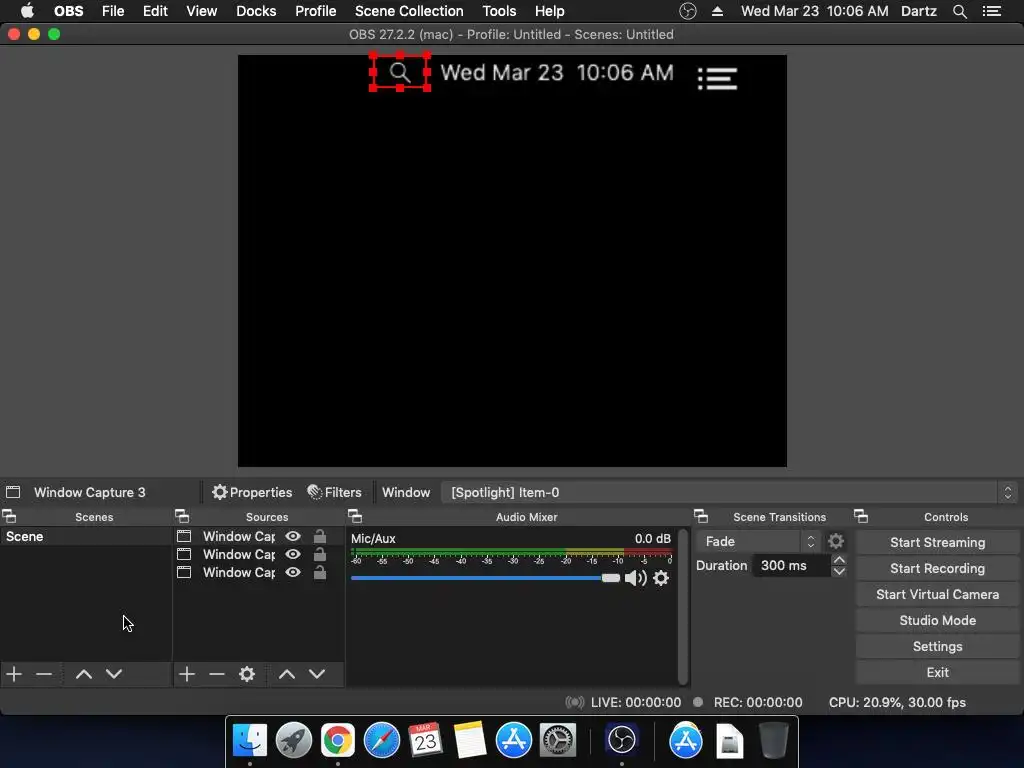The width and height of the screenshot is (1024, 768).
Task: Move scene down
Action: (114, 674)
